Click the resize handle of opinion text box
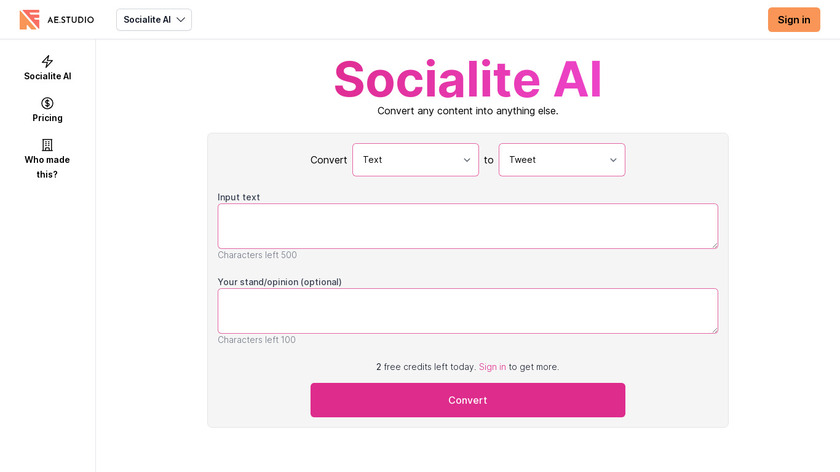Viewport: 840px width, 472px height. click(x=713, y=329)
